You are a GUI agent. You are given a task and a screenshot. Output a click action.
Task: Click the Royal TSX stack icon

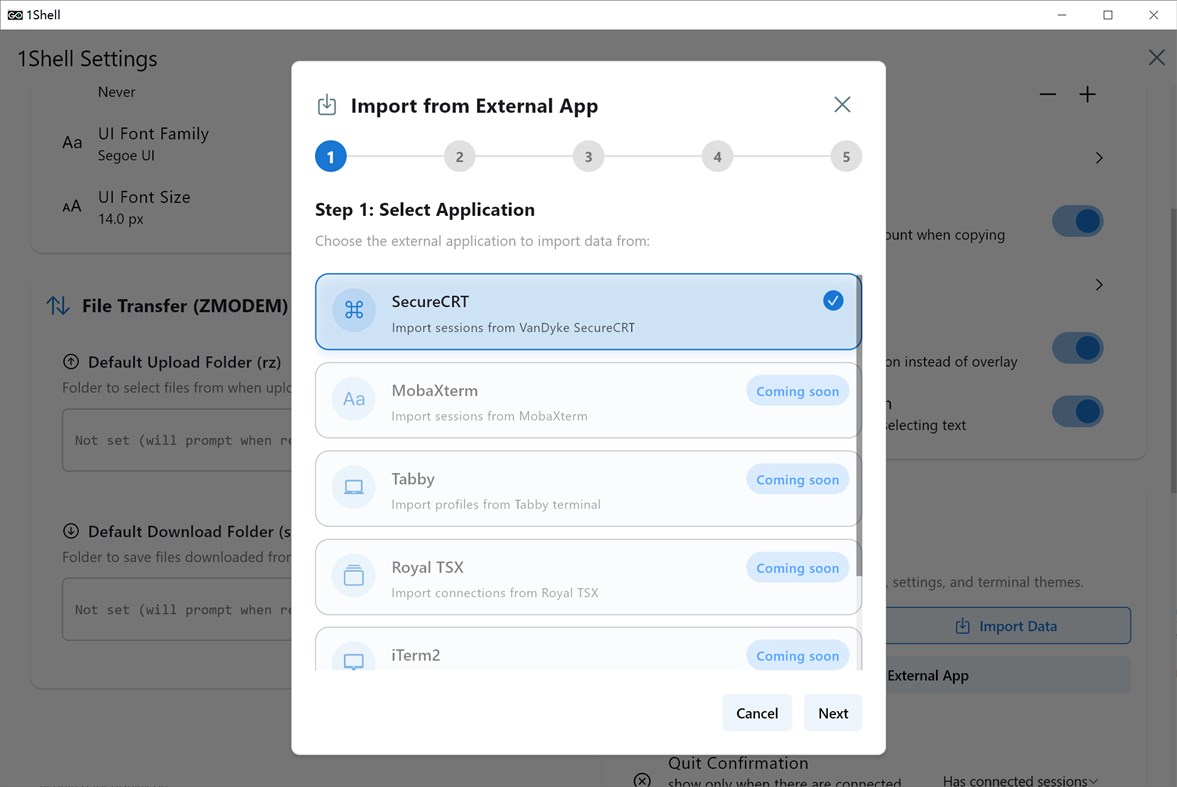354,575
